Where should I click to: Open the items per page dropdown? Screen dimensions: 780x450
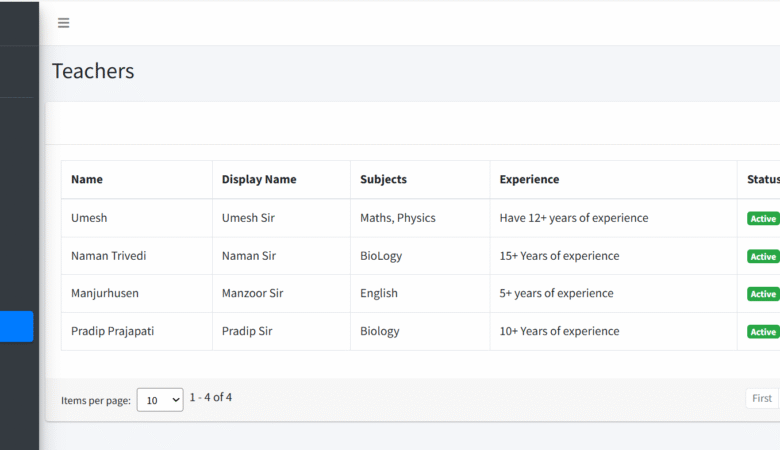pos(160,399)
